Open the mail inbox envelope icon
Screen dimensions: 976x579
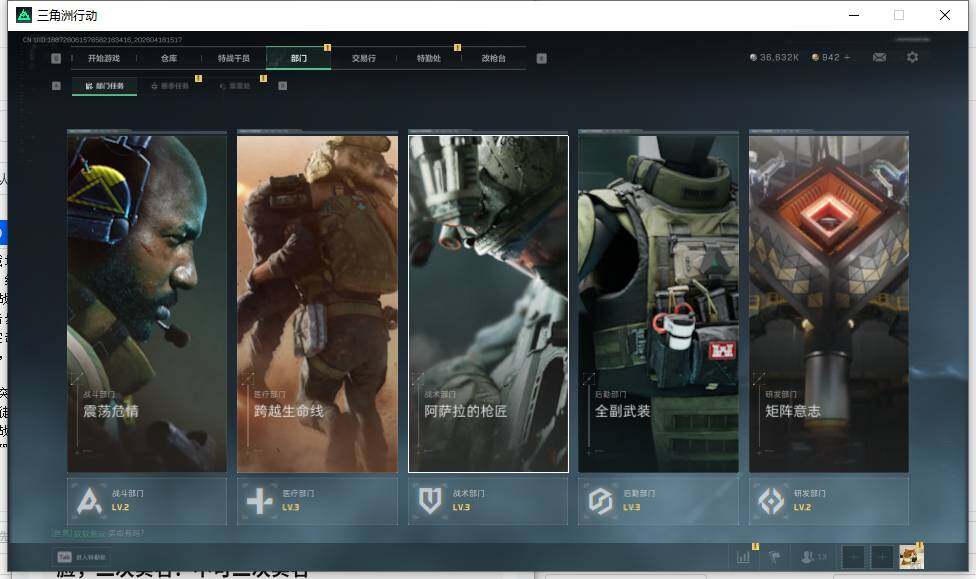point(880,57)
